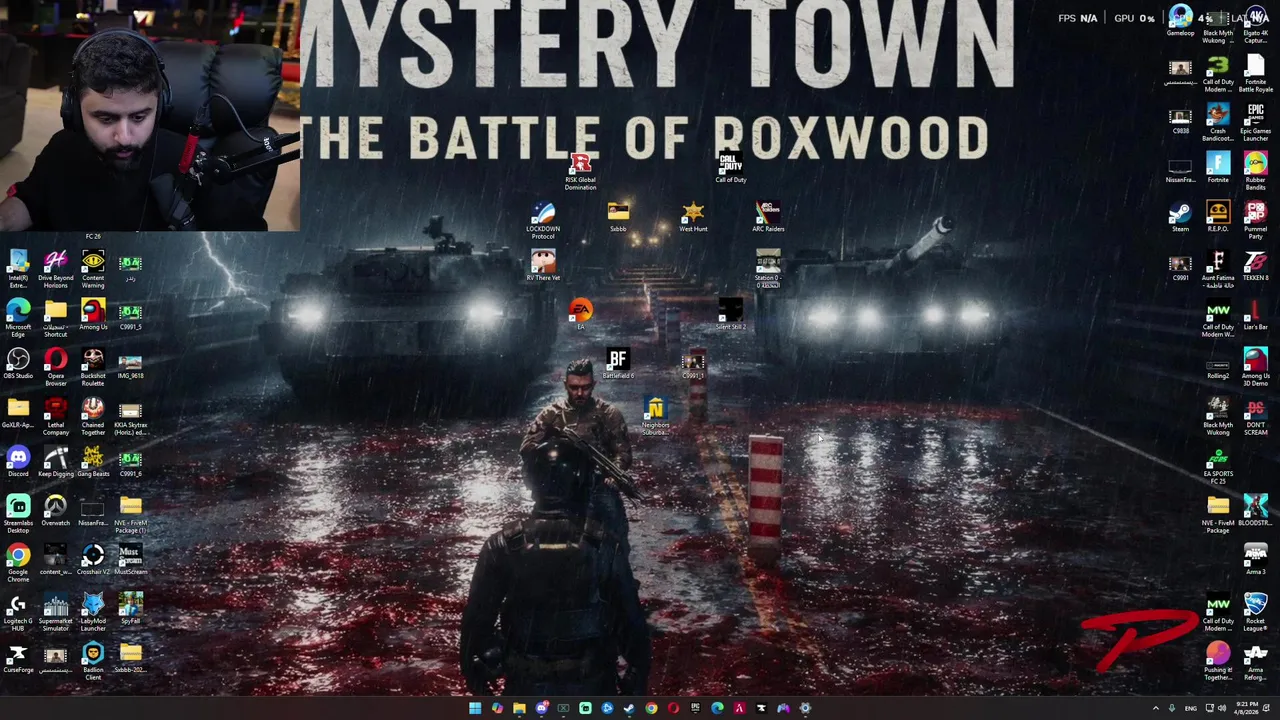Open the Keep Digging game shortcut
The height and width of the screenshot is (720, 1280).
56,463
